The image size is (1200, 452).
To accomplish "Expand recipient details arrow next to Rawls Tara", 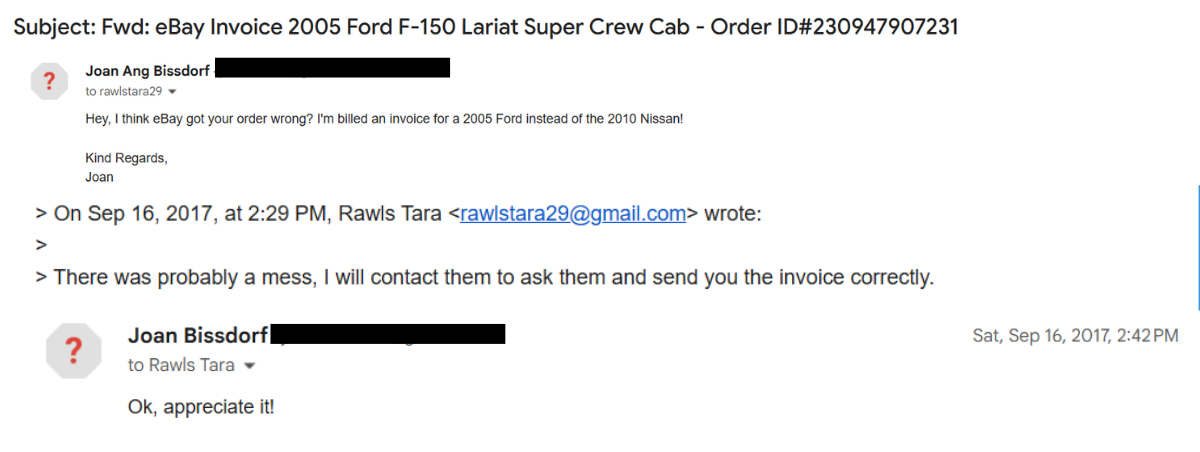I will (x=250, y=366).
